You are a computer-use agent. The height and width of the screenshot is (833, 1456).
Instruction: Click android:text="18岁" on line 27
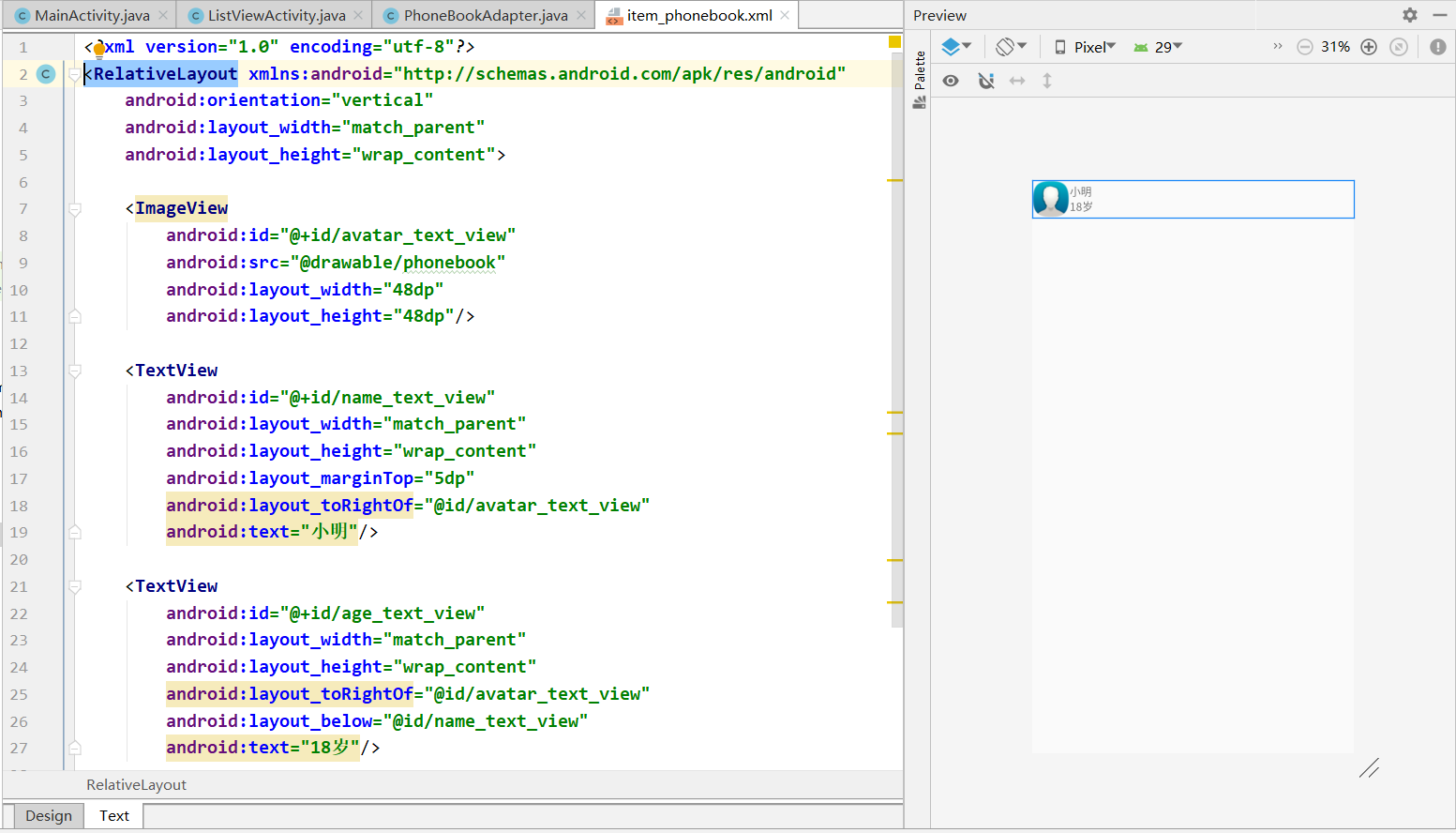click(x=263, y=748)
